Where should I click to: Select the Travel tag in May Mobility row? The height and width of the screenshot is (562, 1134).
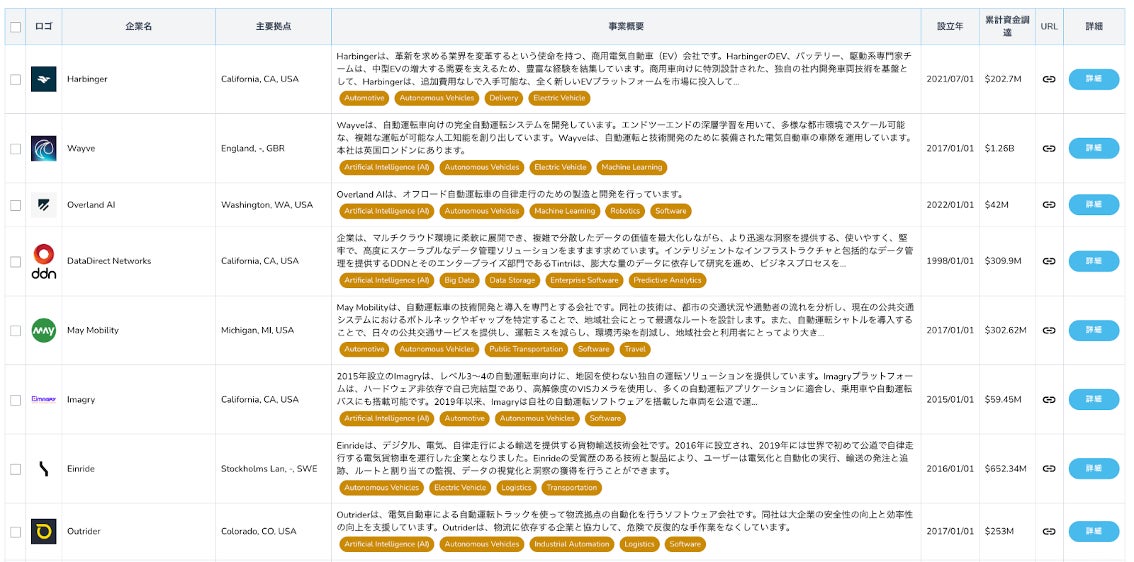pos(635,349)
